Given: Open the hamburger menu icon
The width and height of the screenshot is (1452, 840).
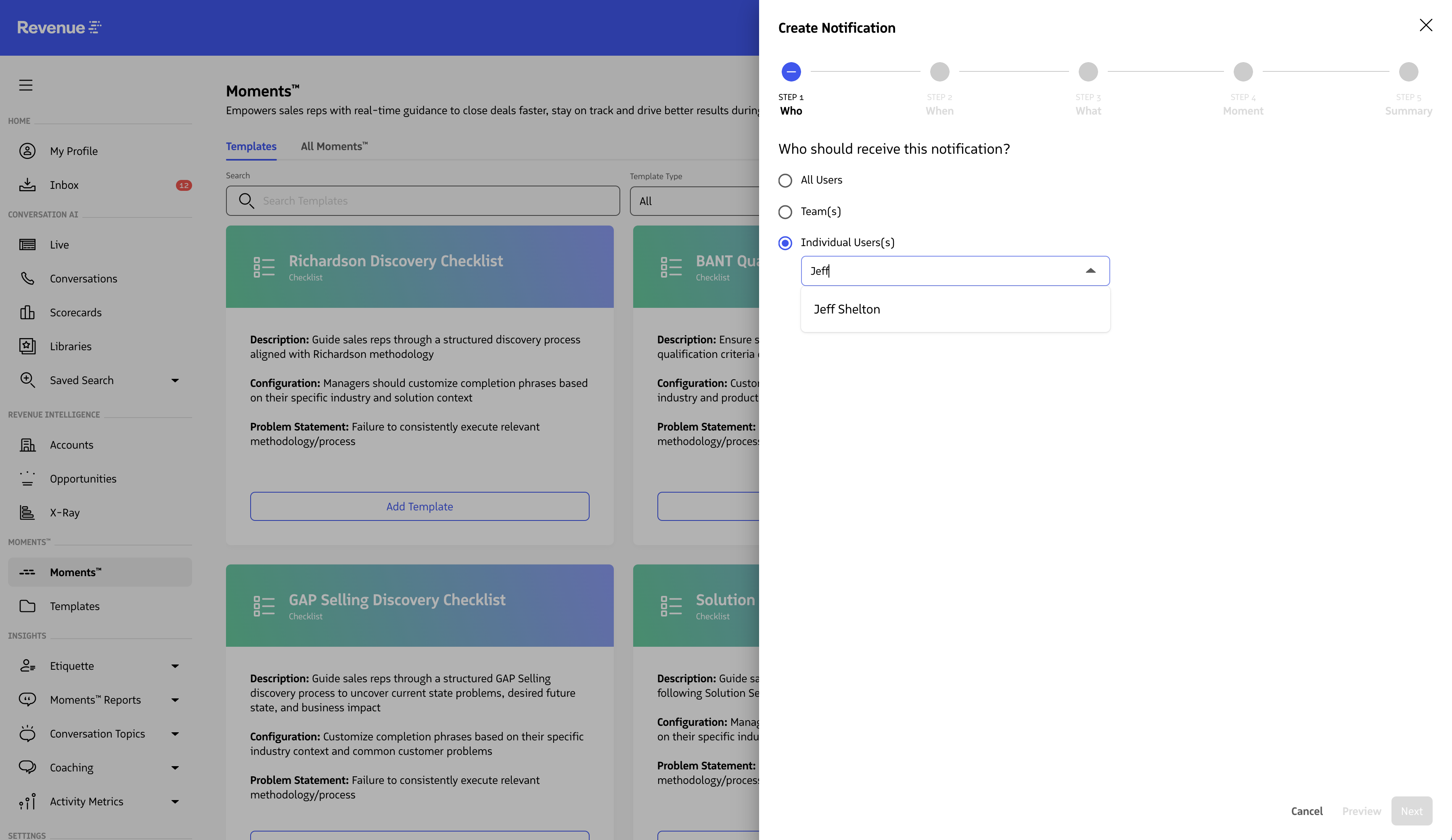Looking at the screenshot, I should (26, 85).
